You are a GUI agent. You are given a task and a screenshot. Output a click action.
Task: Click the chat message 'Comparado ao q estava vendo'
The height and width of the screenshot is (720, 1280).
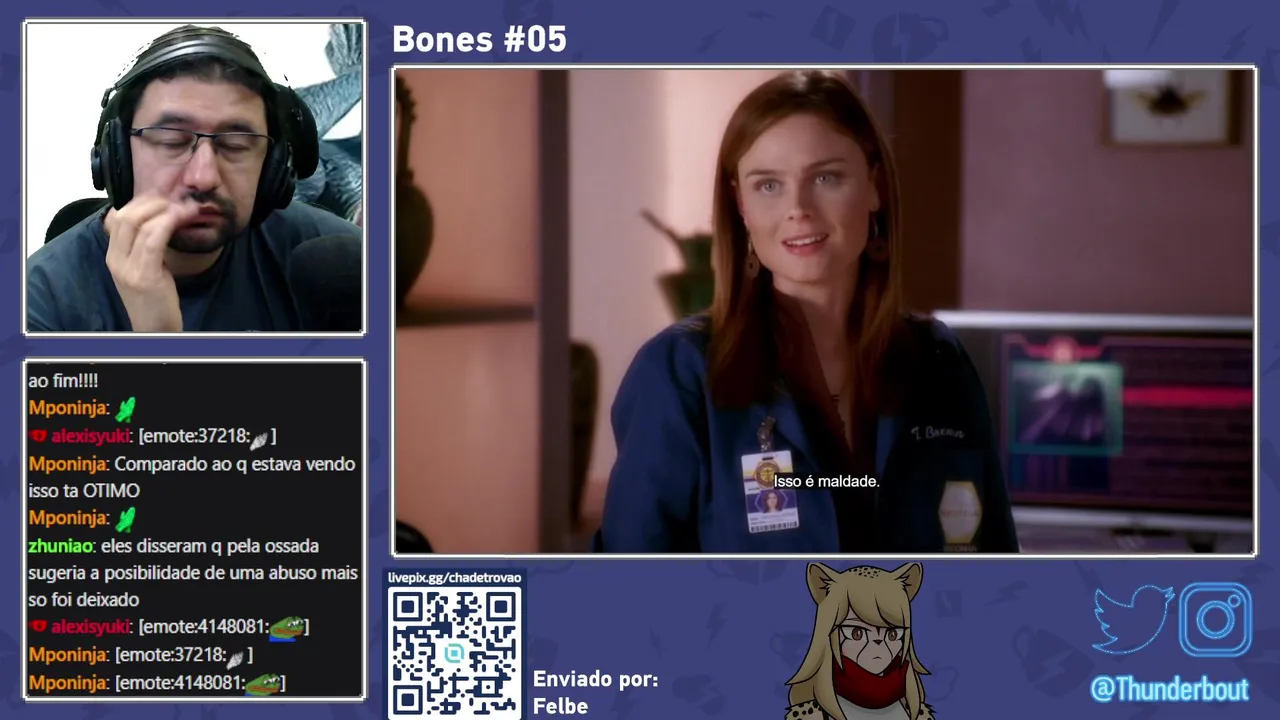(235, 464)
